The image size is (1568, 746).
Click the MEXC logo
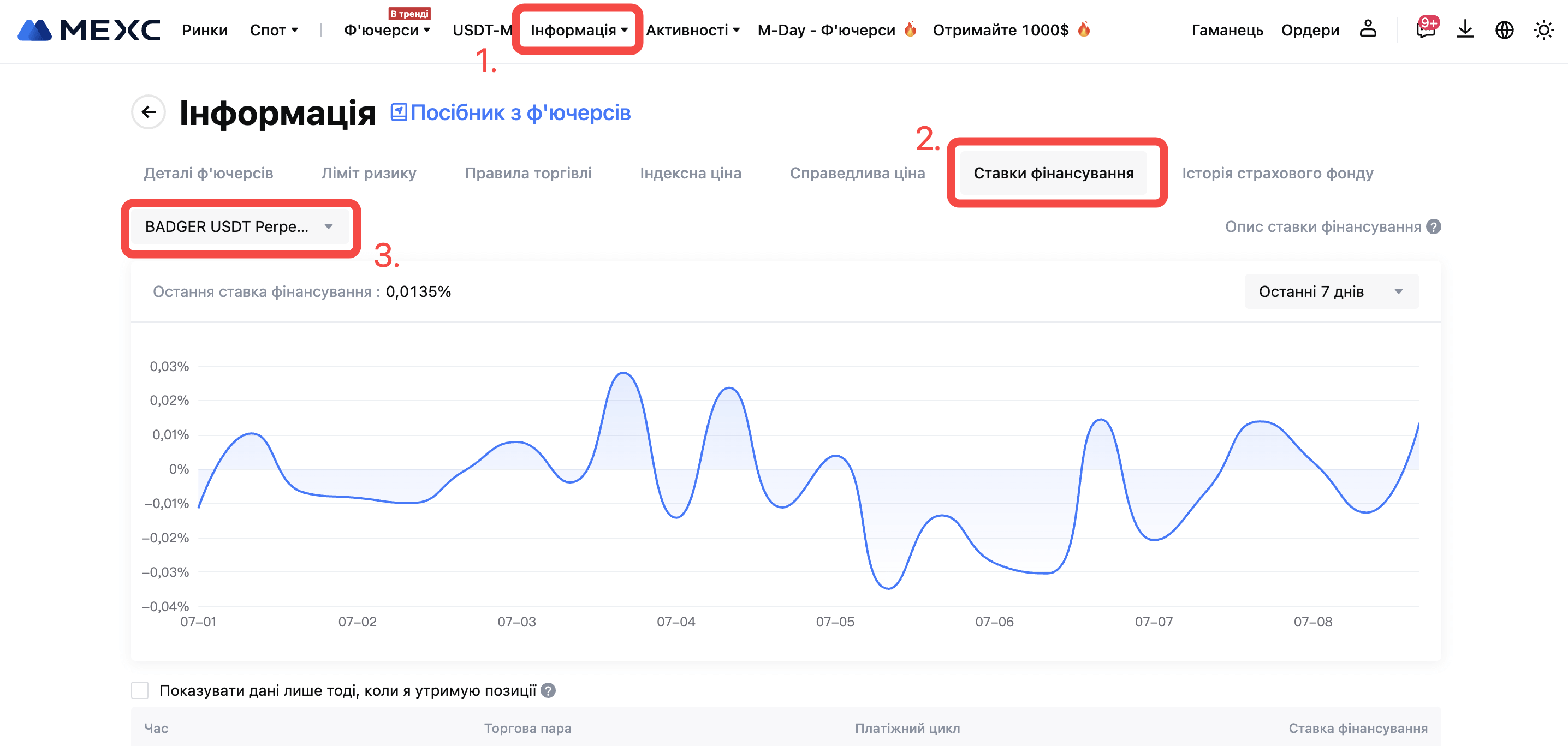89,30
